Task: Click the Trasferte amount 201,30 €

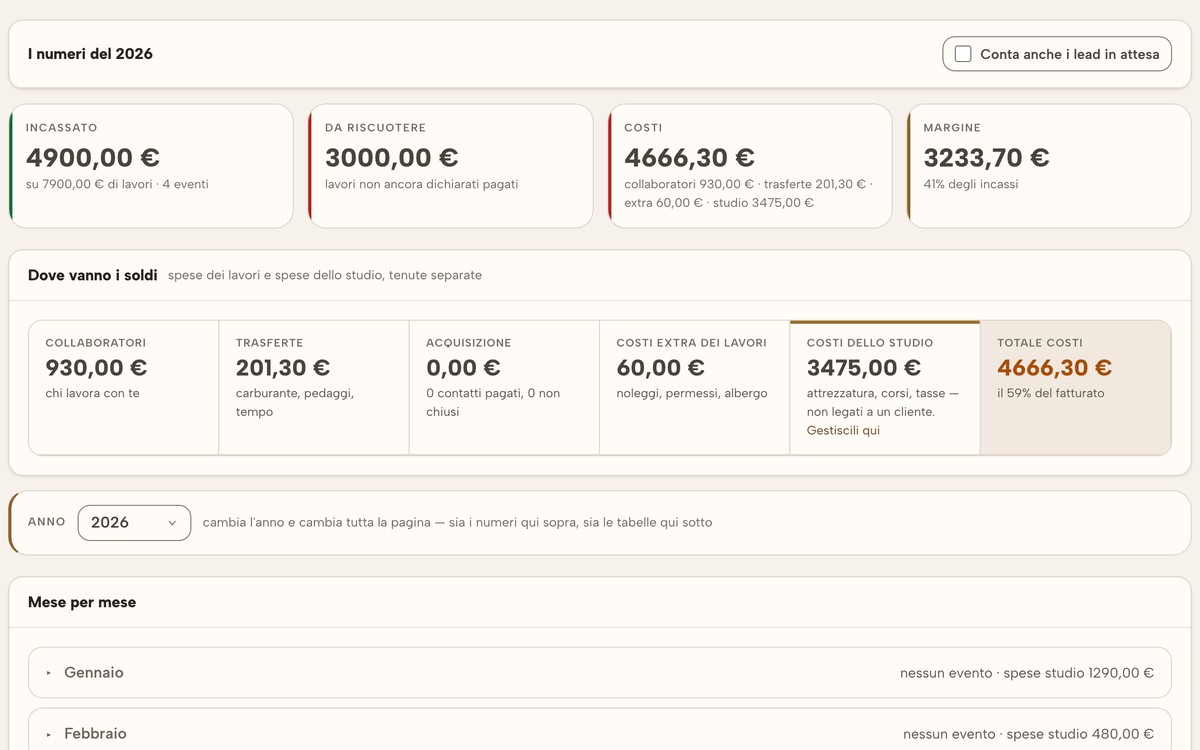Action: (x=283, y=368)
